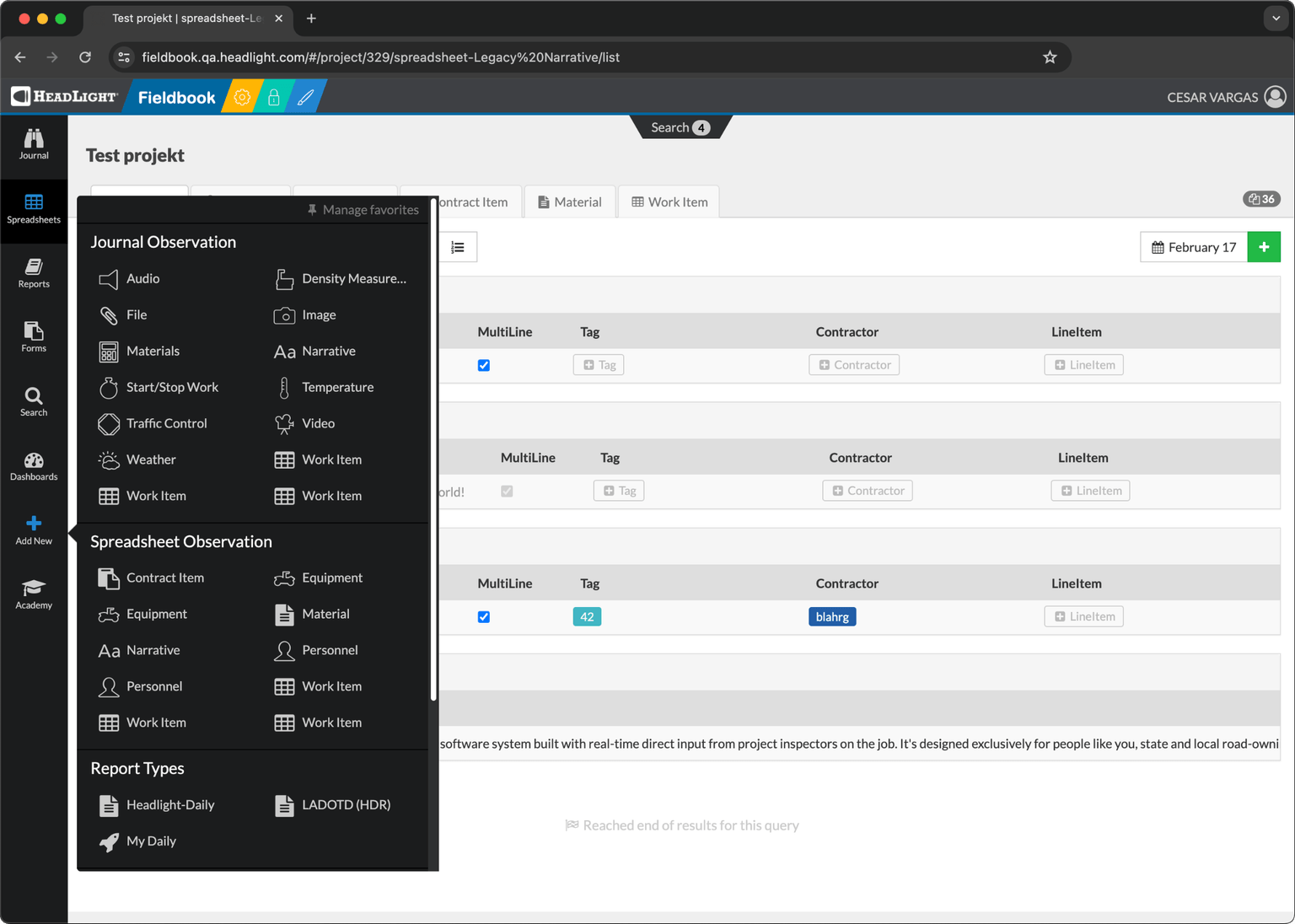Screen dimensions: 1295x924
Task: Select Traffic Control from Journal Observation menu
Action: tap(166, 423)
